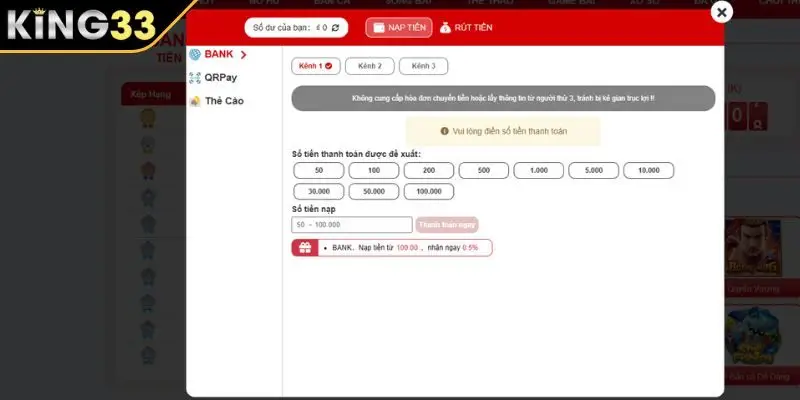Image resolution: width=800 pixels, height=400 pixels.
Task: Select Kênh 3 channel option
Action: pyautogui.click(x=423, y=66)
